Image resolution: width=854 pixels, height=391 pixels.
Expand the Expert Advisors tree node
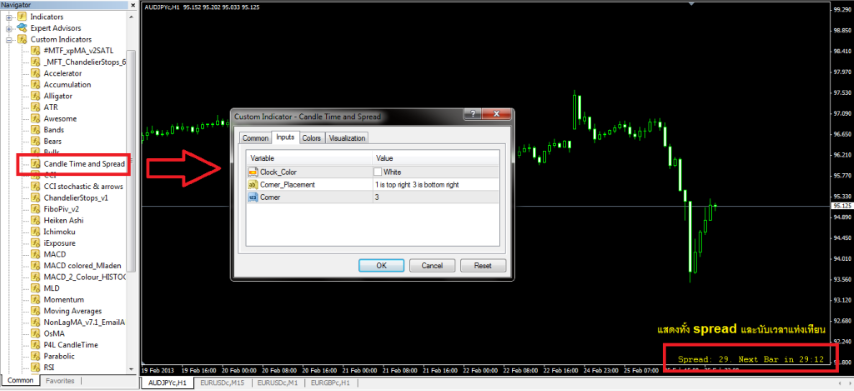point(9,28)
